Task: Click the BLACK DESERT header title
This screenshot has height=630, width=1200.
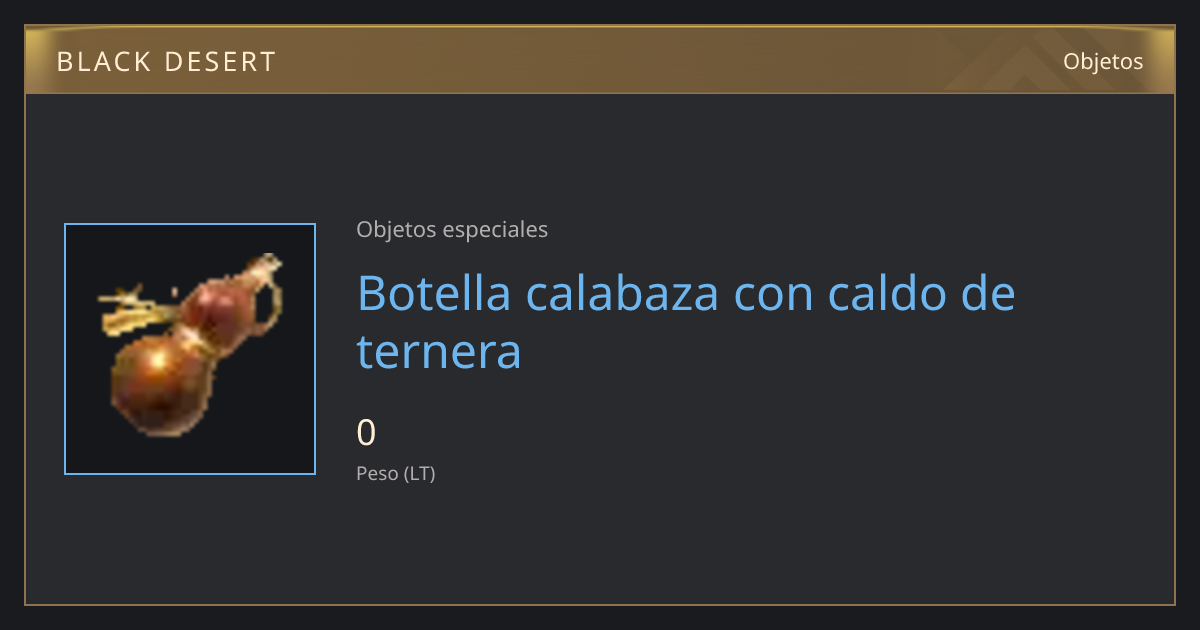Action: 166,62
